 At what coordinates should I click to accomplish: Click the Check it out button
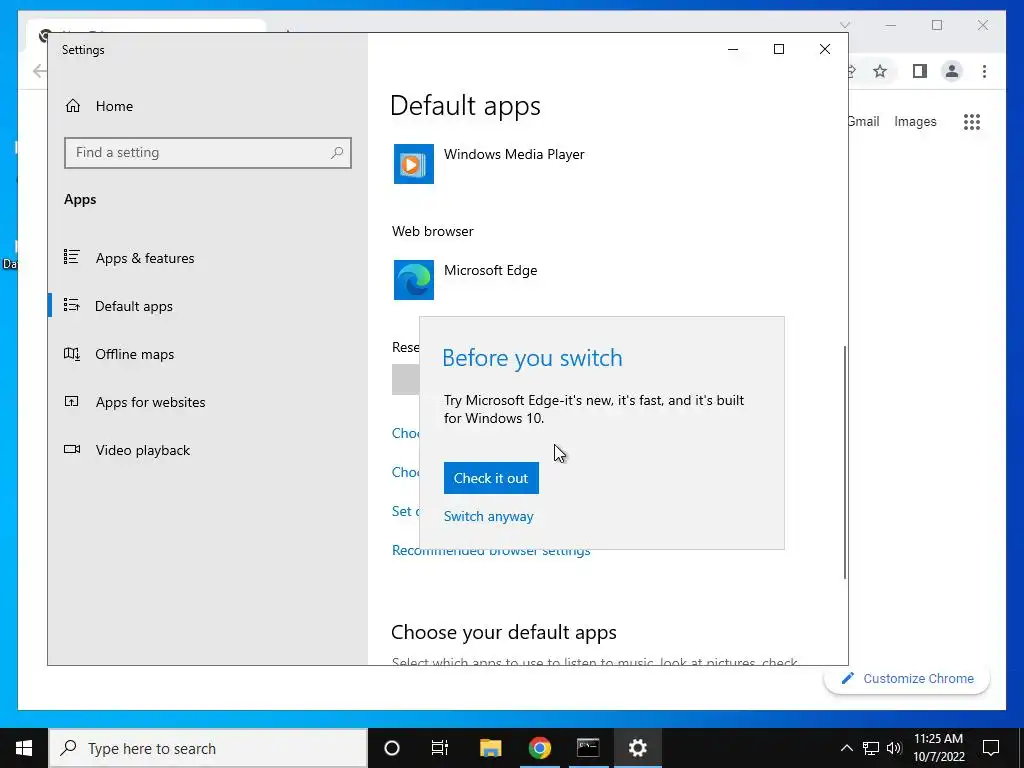491,478
